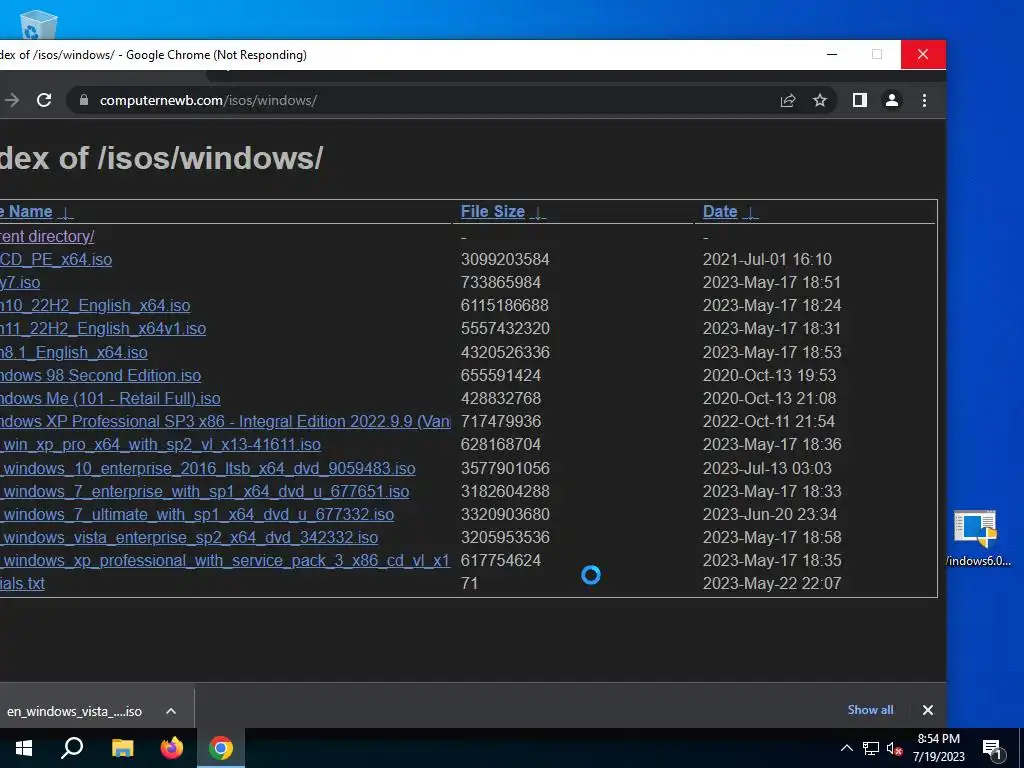The height and width of the screenshot is (768, 1024).
Task: Download win_xp_pro_x64_with_sp2 iso
Action: point(161,444)
